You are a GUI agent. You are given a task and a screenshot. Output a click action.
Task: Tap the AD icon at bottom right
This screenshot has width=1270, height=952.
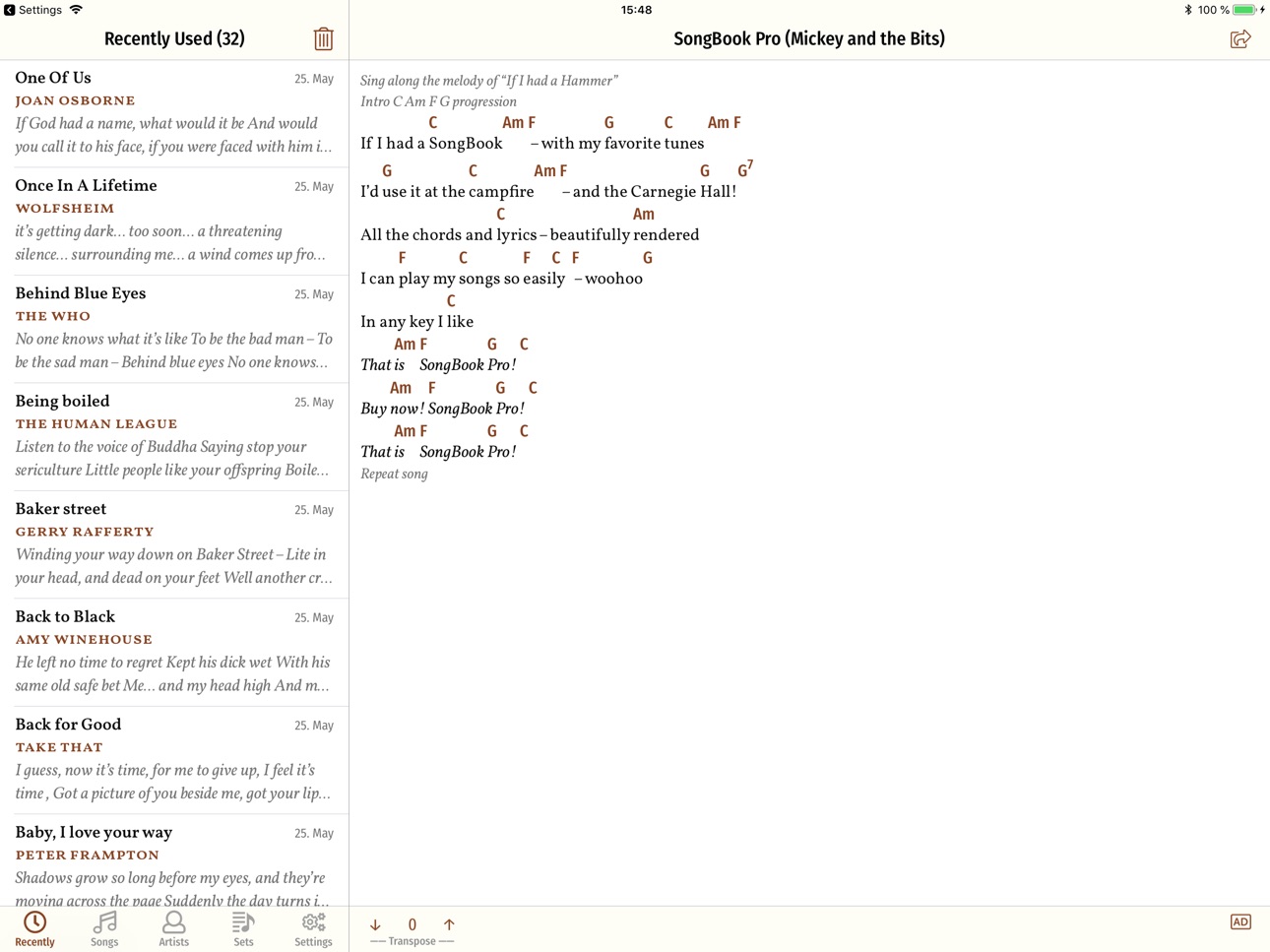[1240, 922]
